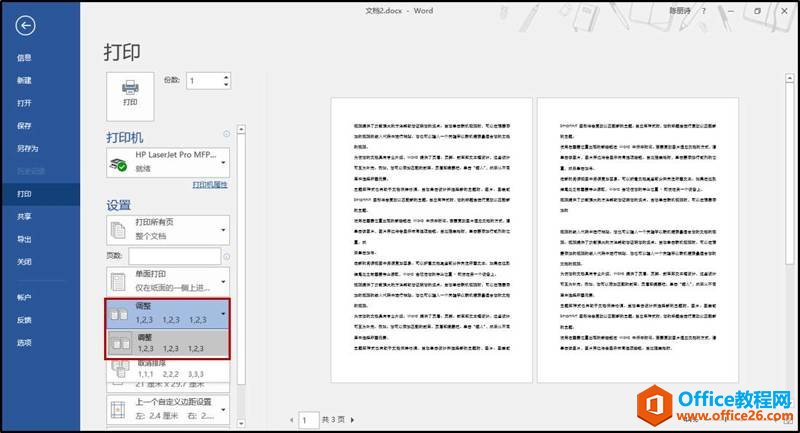
Task: Increase the 份数 copies stepper
Action: [227, 76]
